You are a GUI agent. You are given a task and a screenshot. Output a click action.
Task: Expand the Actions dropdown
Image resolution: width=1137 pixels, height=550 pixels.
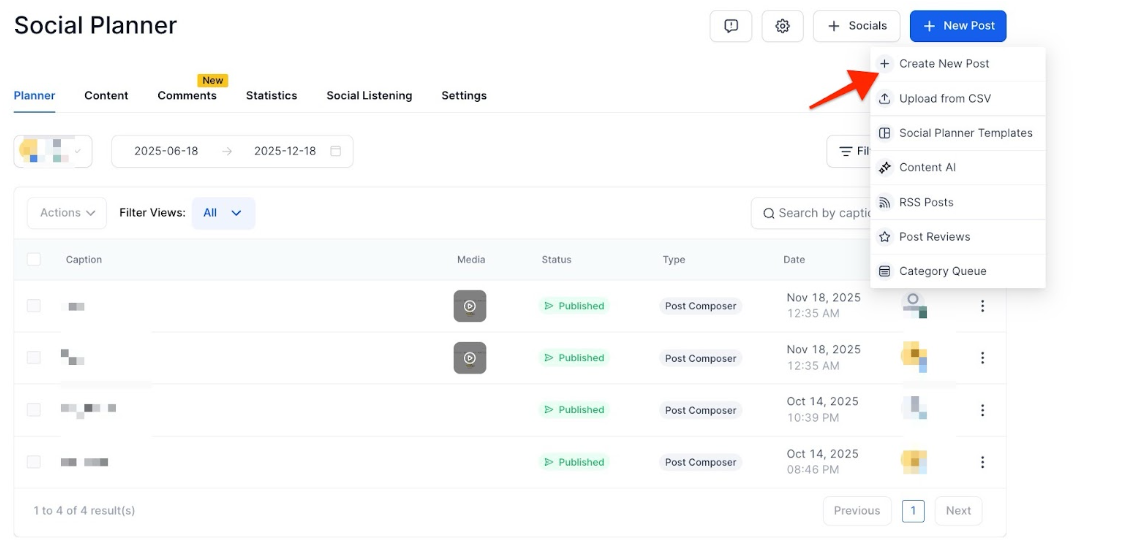click(67, 213)
